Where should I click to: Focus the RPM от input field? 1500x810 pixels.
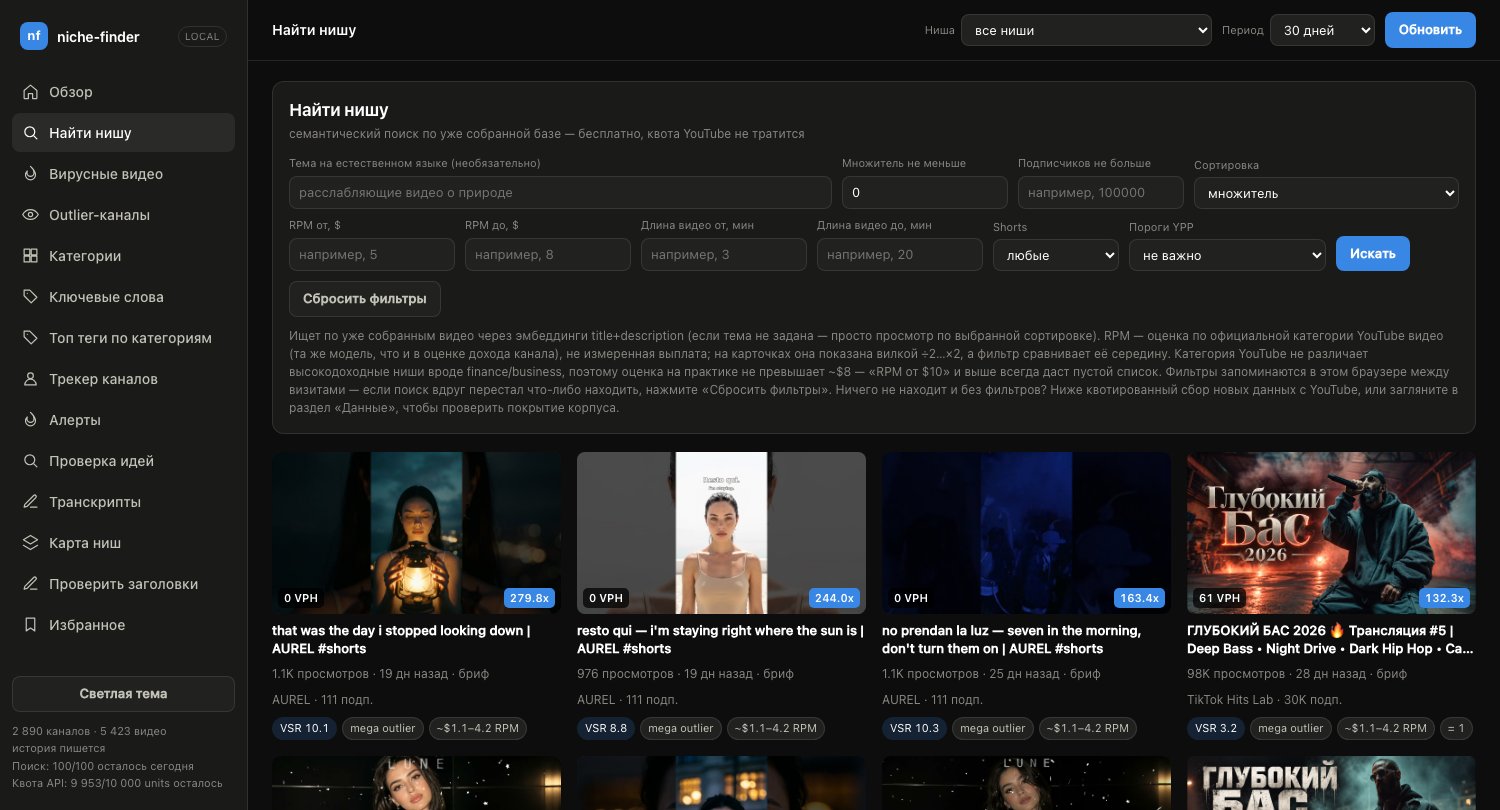pyautogui.click(x=372, y=255)
